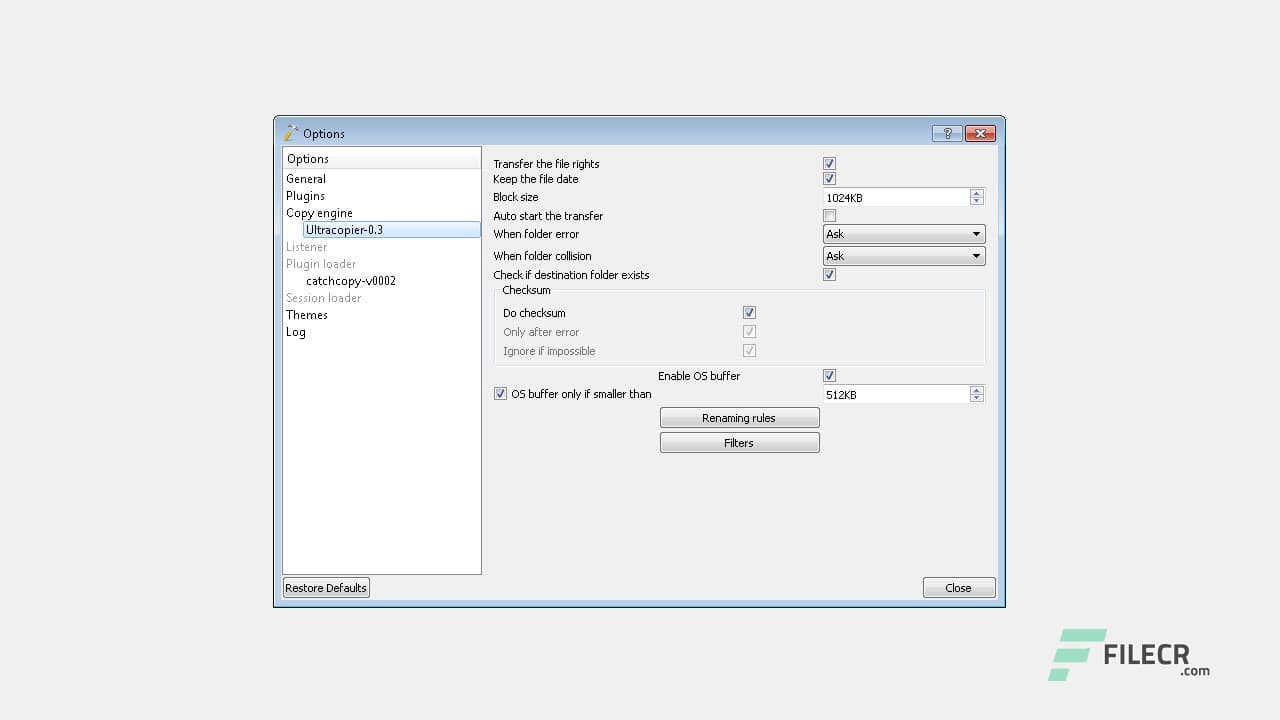Select Ultracopier-0.3 under Copy engine
This screenshot has height=720, width=1280.
(x=345, y=229)
